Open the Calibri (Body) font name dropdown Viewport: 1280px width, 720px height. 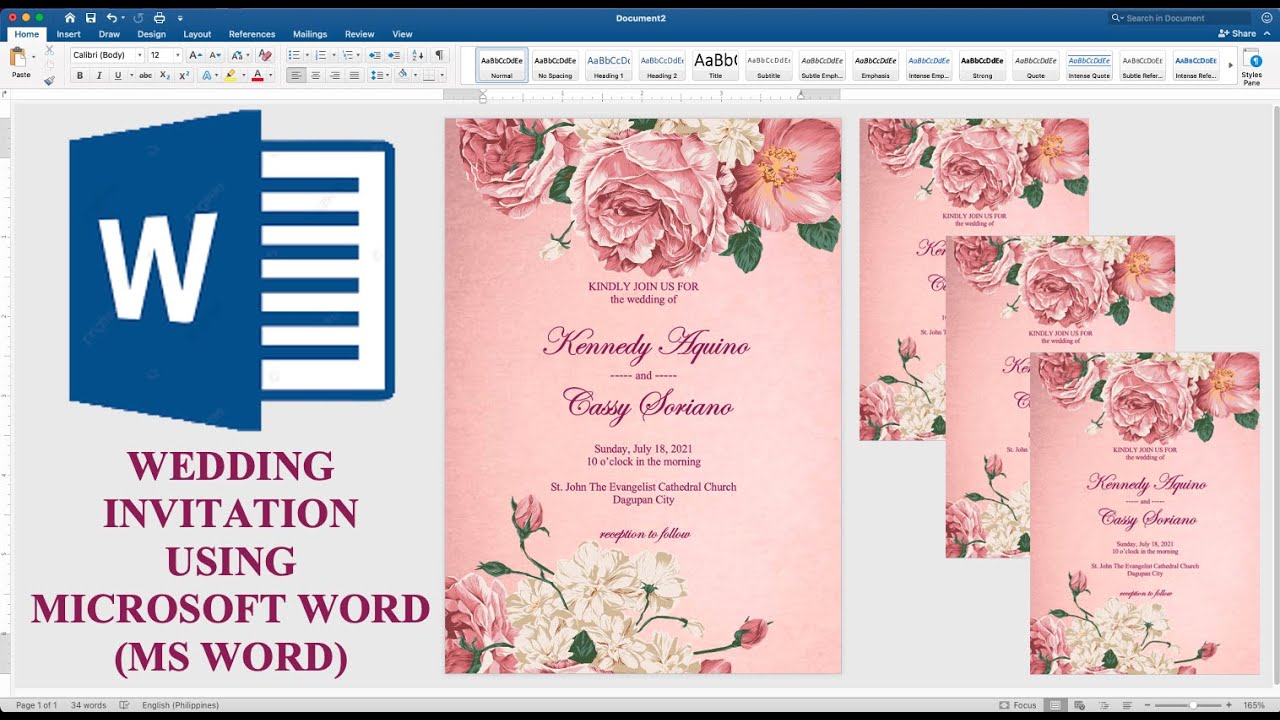tap(139, 55)
